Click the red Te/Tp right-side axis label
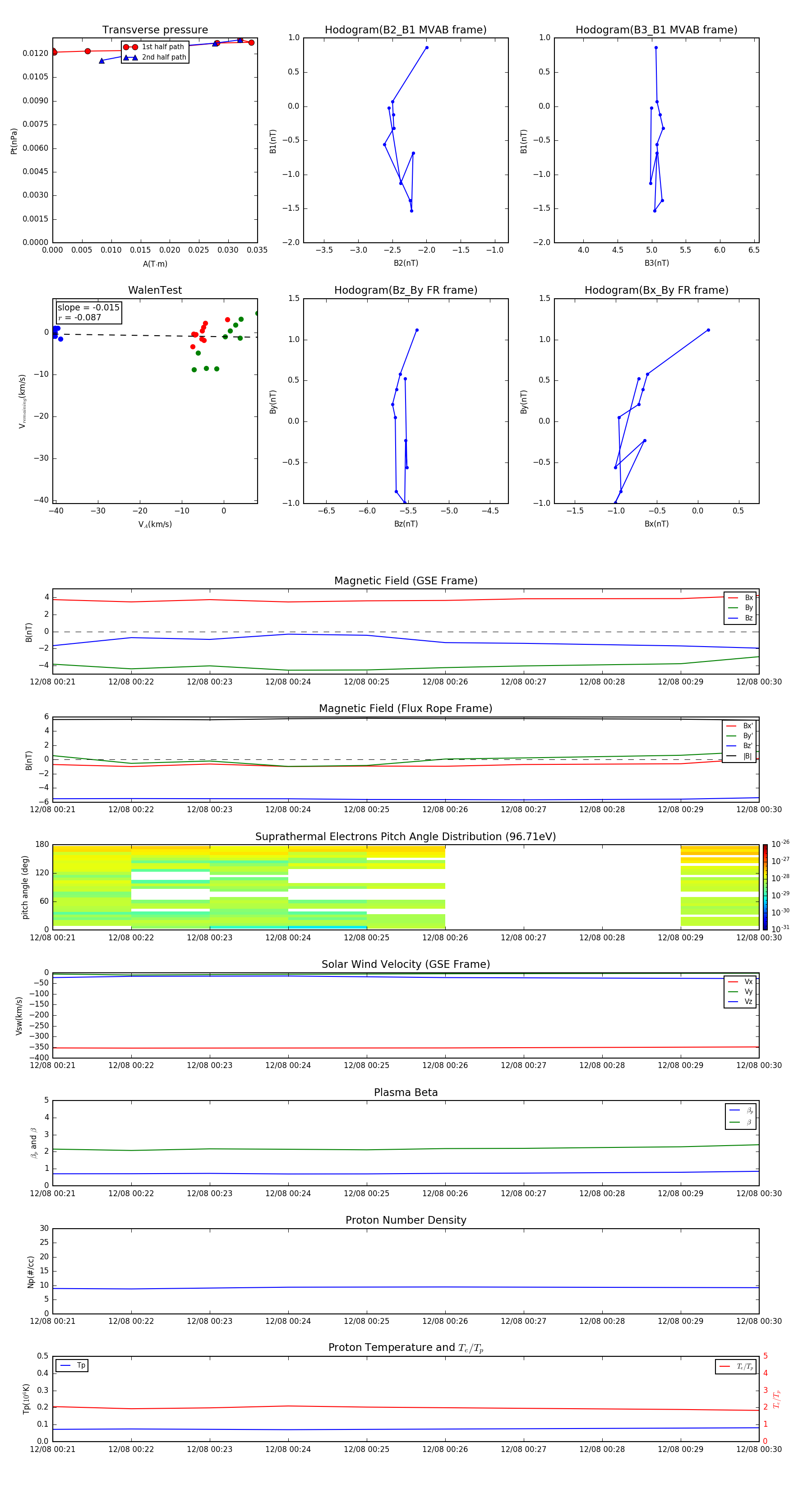Screen dimensions: 812x1489 coord(777,1399)
